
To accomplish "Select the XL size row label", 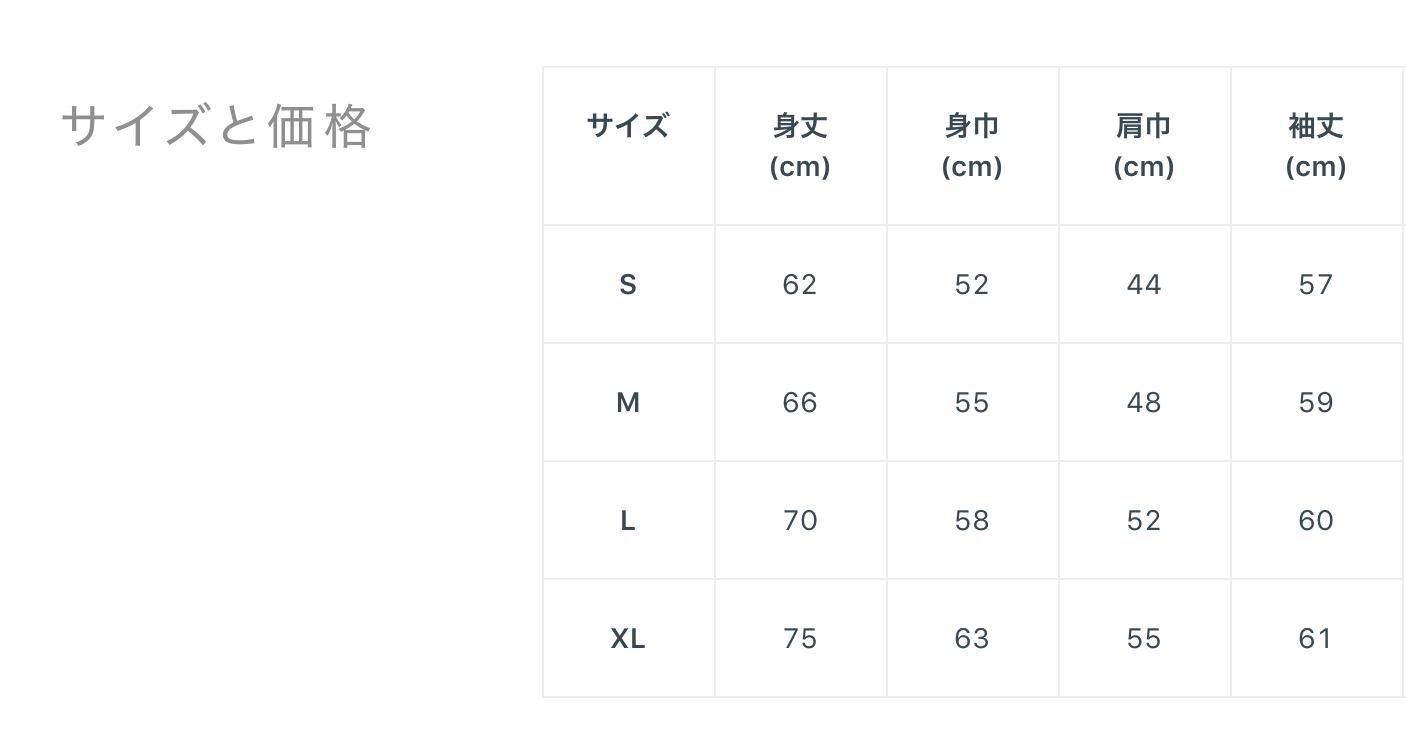I will coord(628,639).
